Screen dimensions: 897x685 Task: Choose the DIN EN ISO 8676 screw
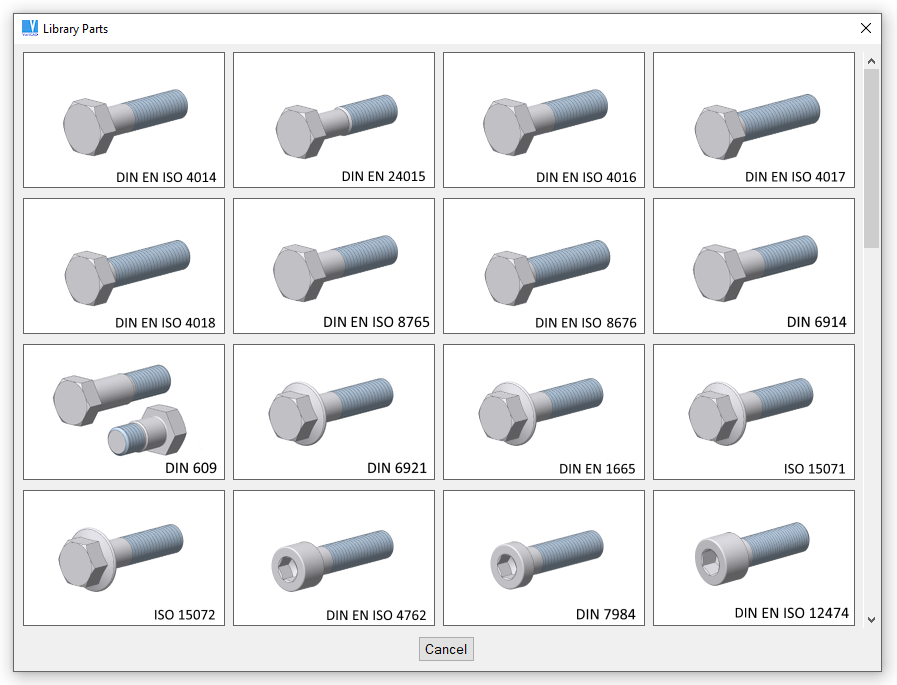[544, 266]
